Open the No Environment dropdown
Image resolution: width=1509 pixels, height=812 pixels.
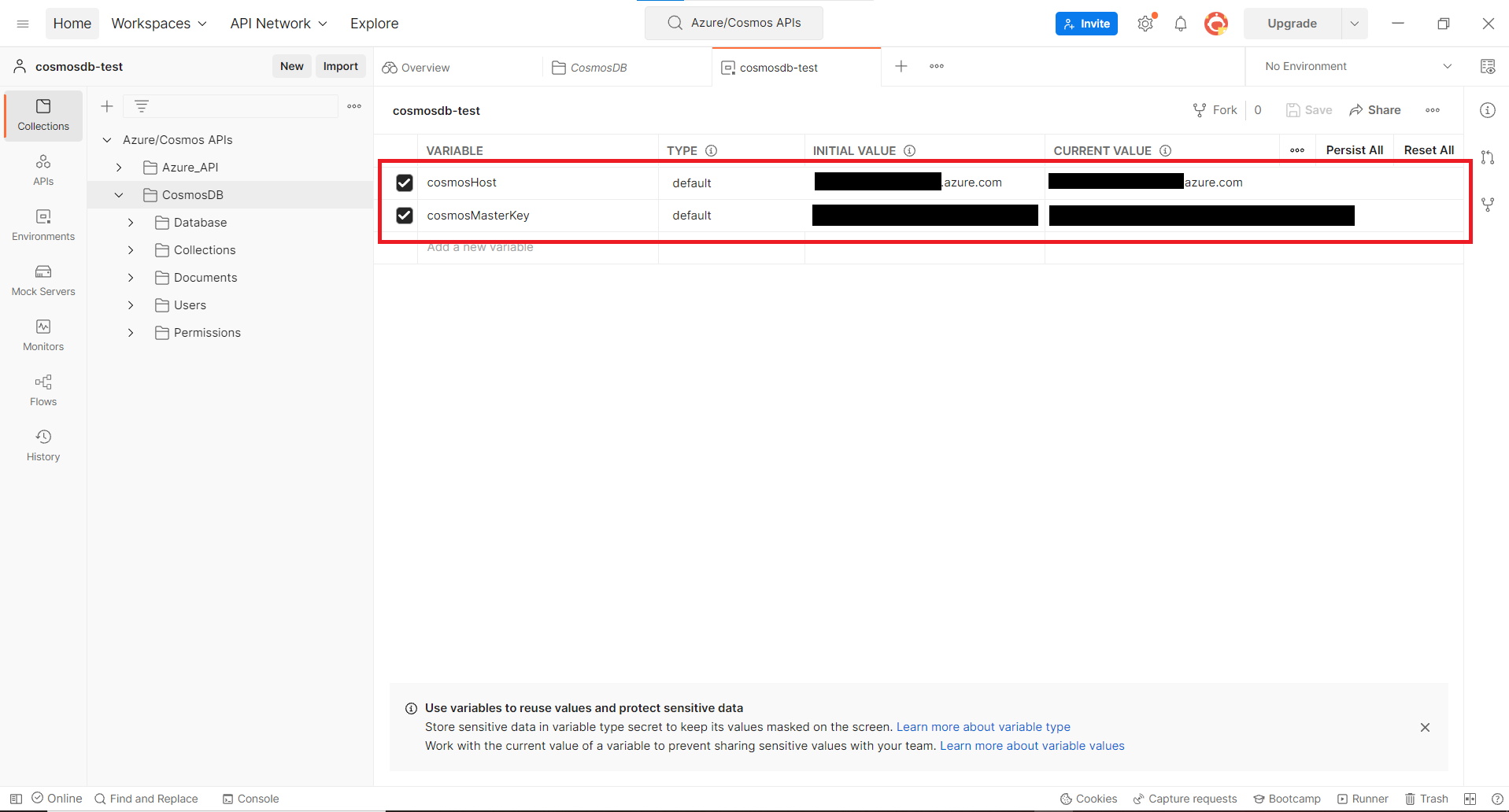point(1358,67)
